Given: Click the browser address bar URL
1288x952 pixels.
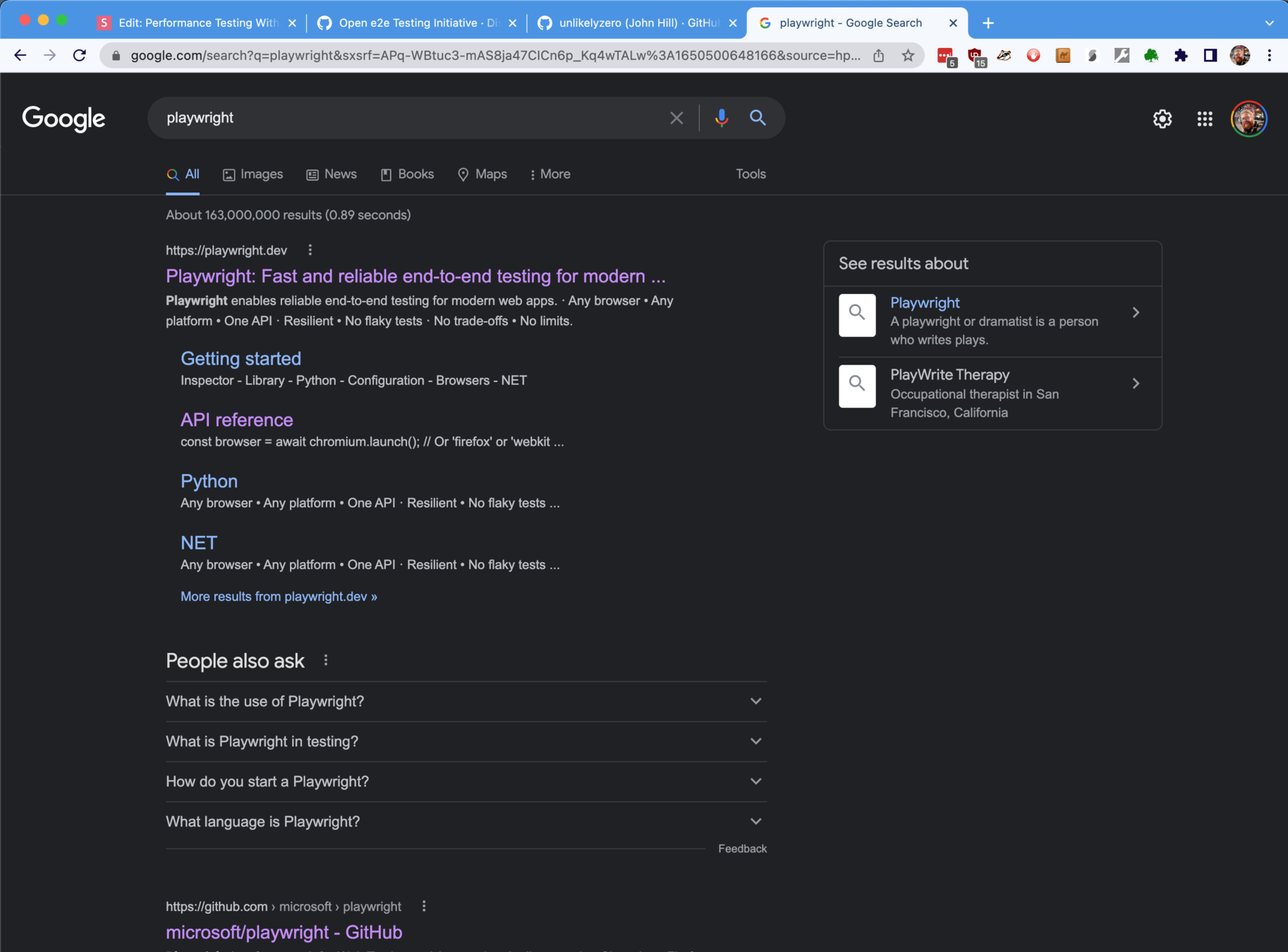Looking at the screenshot, I should tap(495, 55).
